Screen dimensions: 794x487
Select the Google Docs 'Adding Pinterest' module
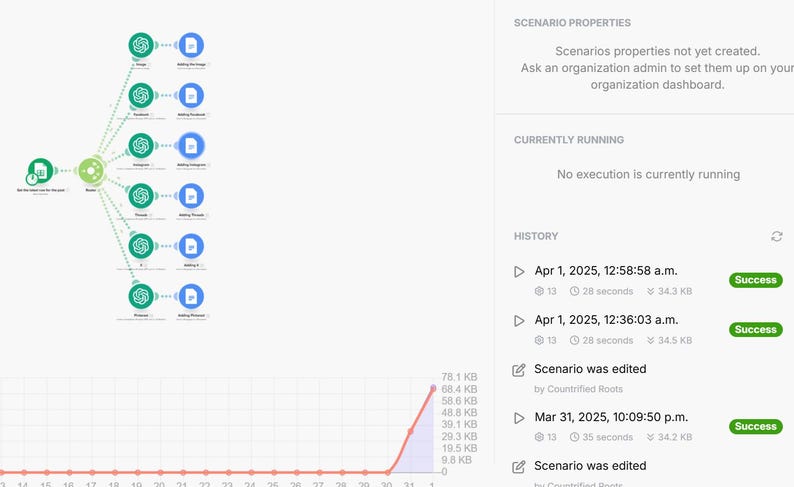click(191, 296)
